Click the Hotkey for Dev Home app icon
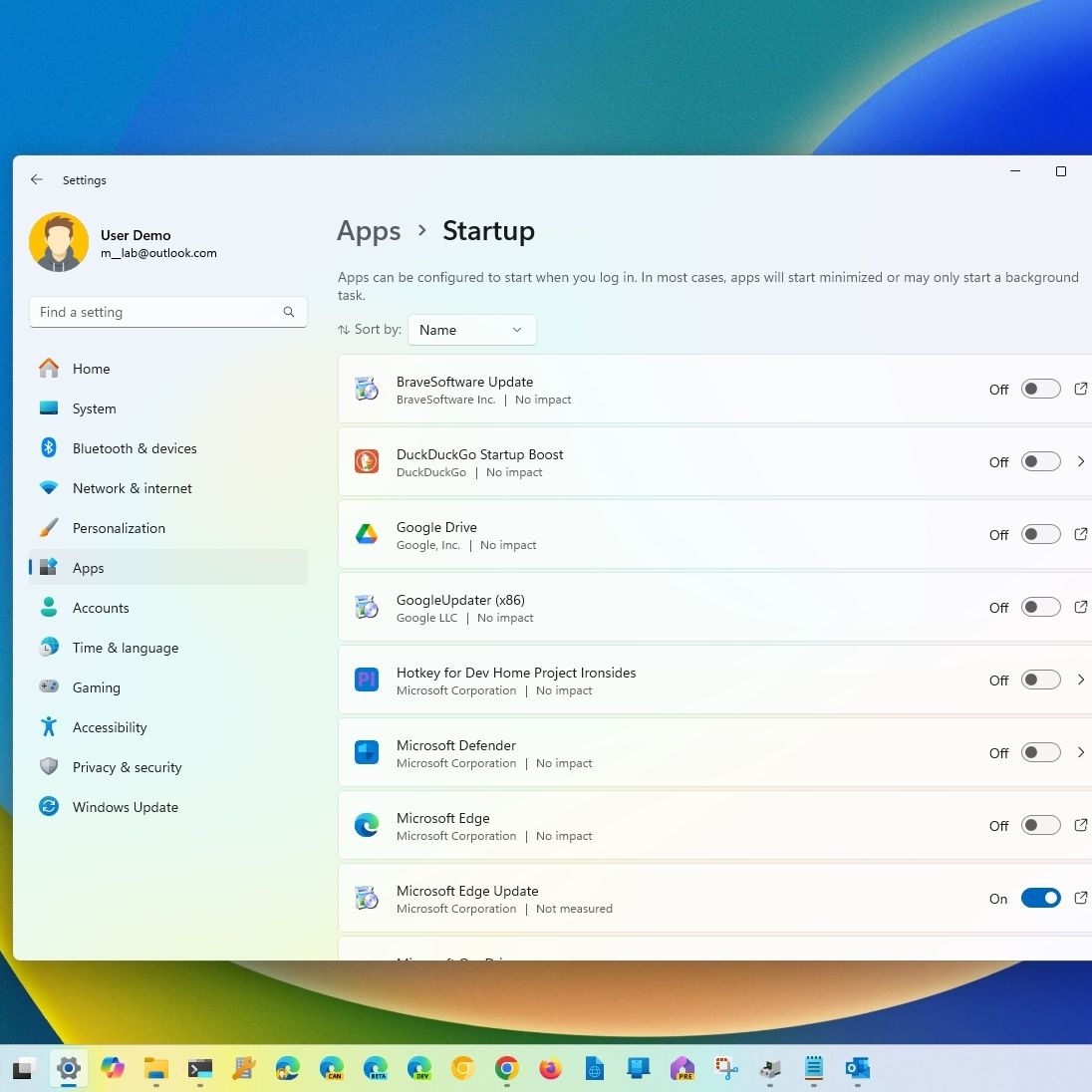Screen dimensions: 1092x1092 click(x=367, y=680)
